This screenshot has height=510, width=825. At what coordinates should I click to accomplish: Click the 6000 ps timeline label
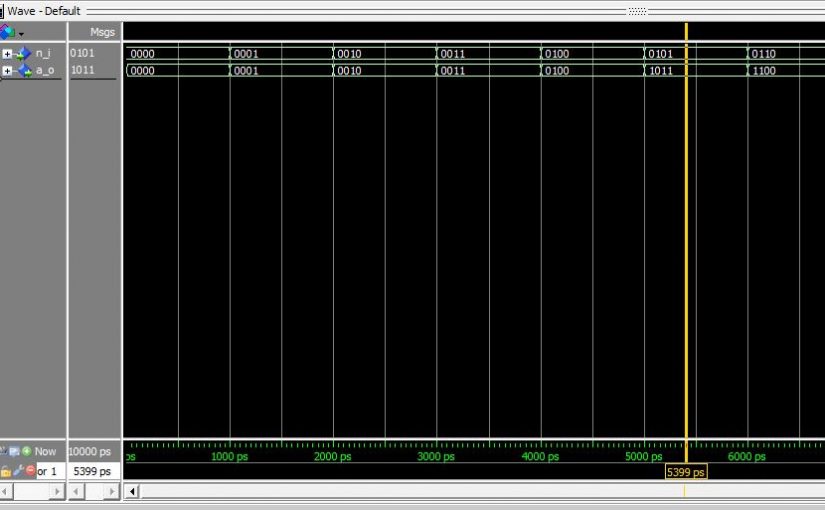click(x=747, y=456)
